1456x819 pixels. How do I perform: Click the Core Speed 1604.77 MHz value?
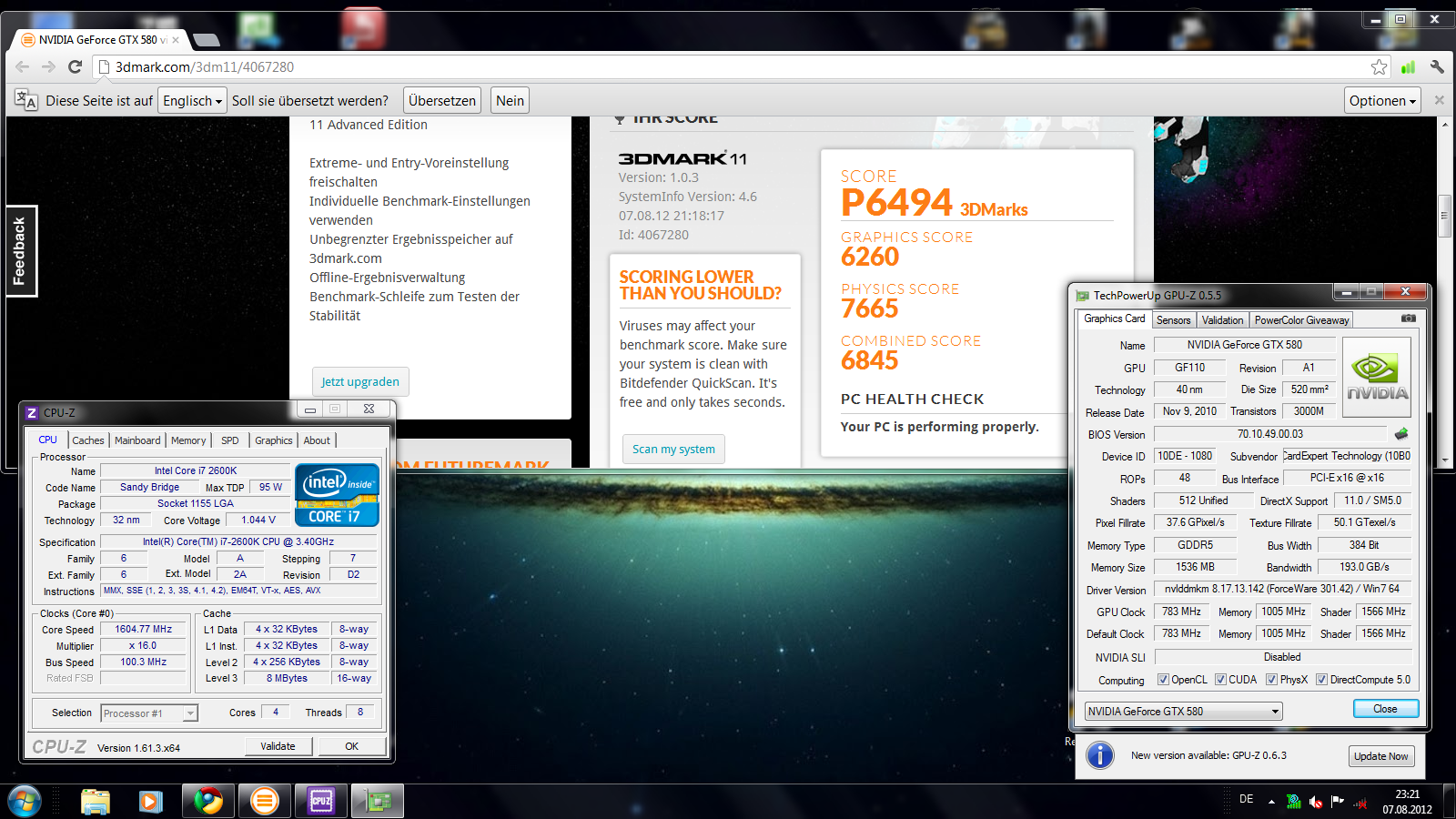144,629
